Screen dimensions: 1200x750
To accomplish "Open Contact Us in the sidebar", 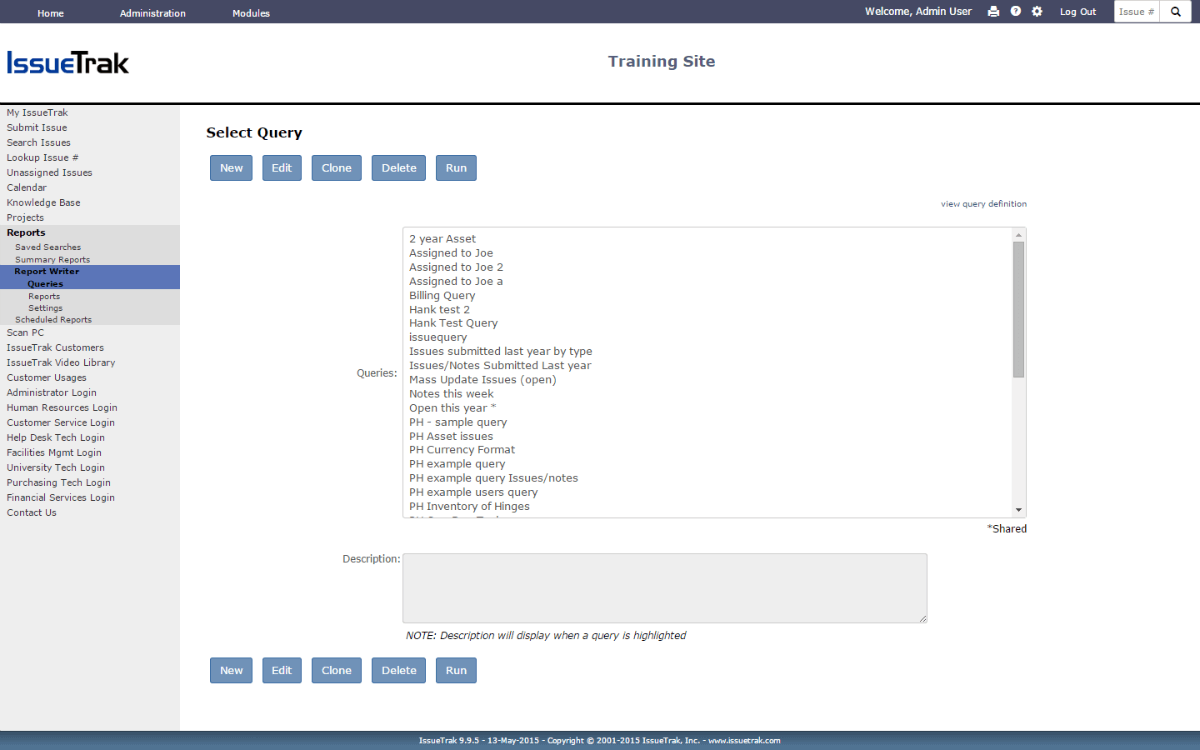I will 31,513.
